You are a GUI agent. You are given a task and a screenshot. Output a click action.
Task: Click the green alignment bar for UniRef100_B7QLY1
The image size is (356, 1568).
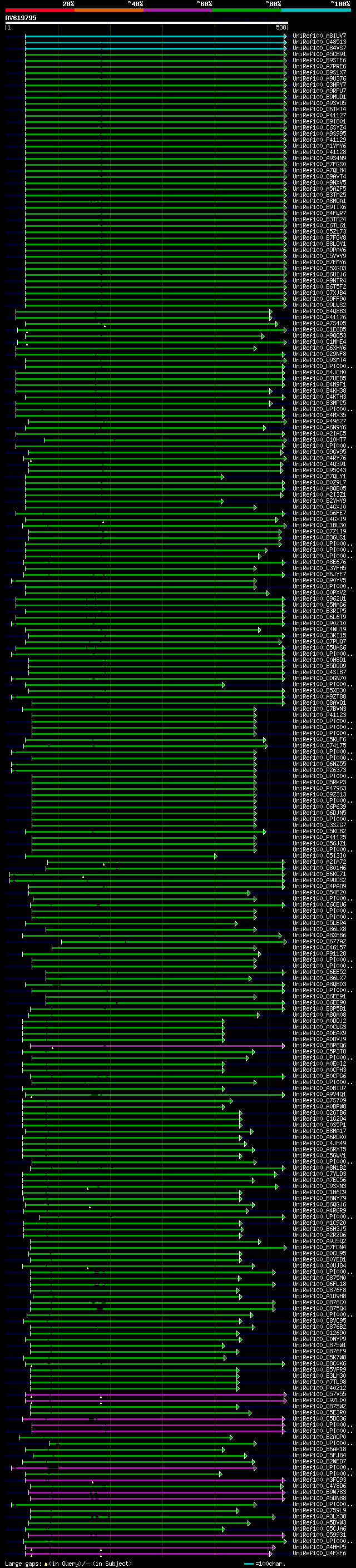124,477
